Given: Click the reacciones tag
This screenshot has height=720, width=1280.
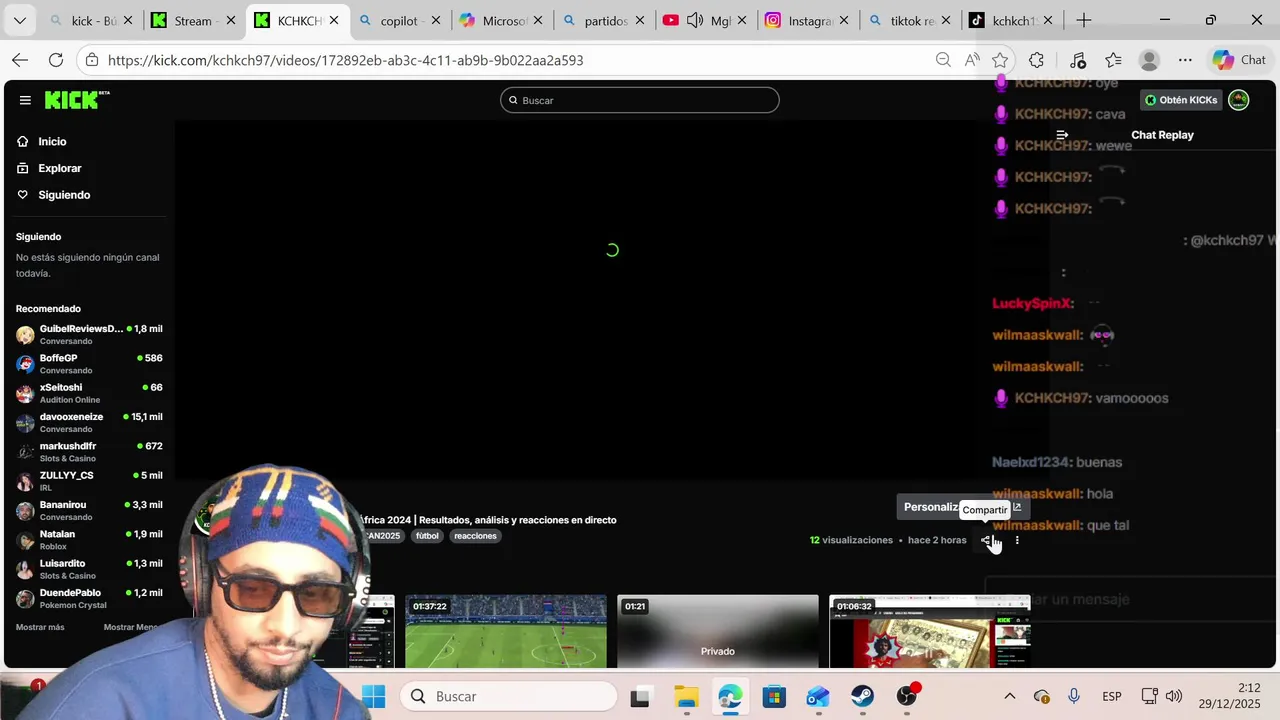Looking at the screenshot, I should [x=475, y=536].
